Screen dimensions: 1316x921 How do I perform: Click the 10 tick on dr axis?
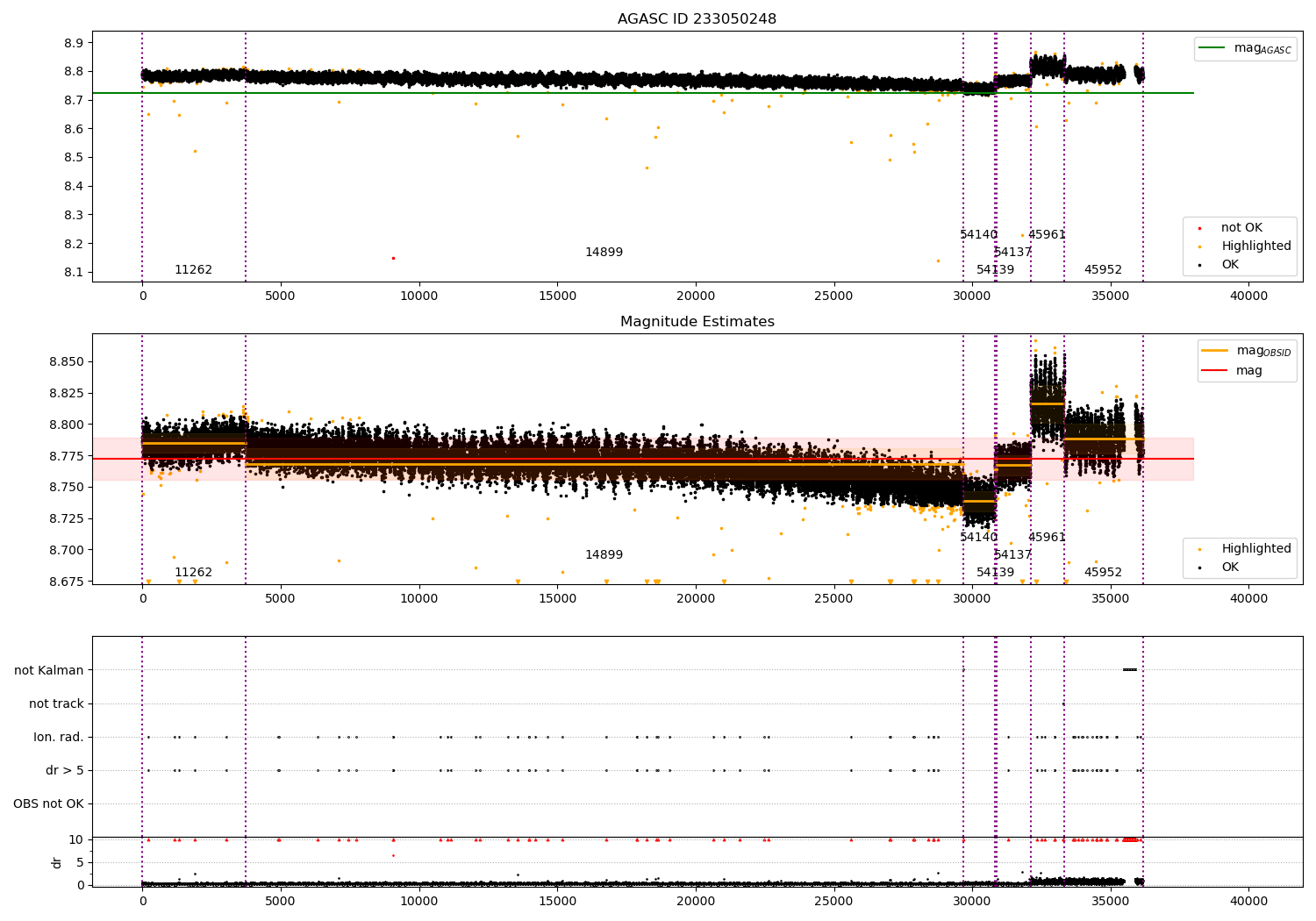tap(76, 839)
